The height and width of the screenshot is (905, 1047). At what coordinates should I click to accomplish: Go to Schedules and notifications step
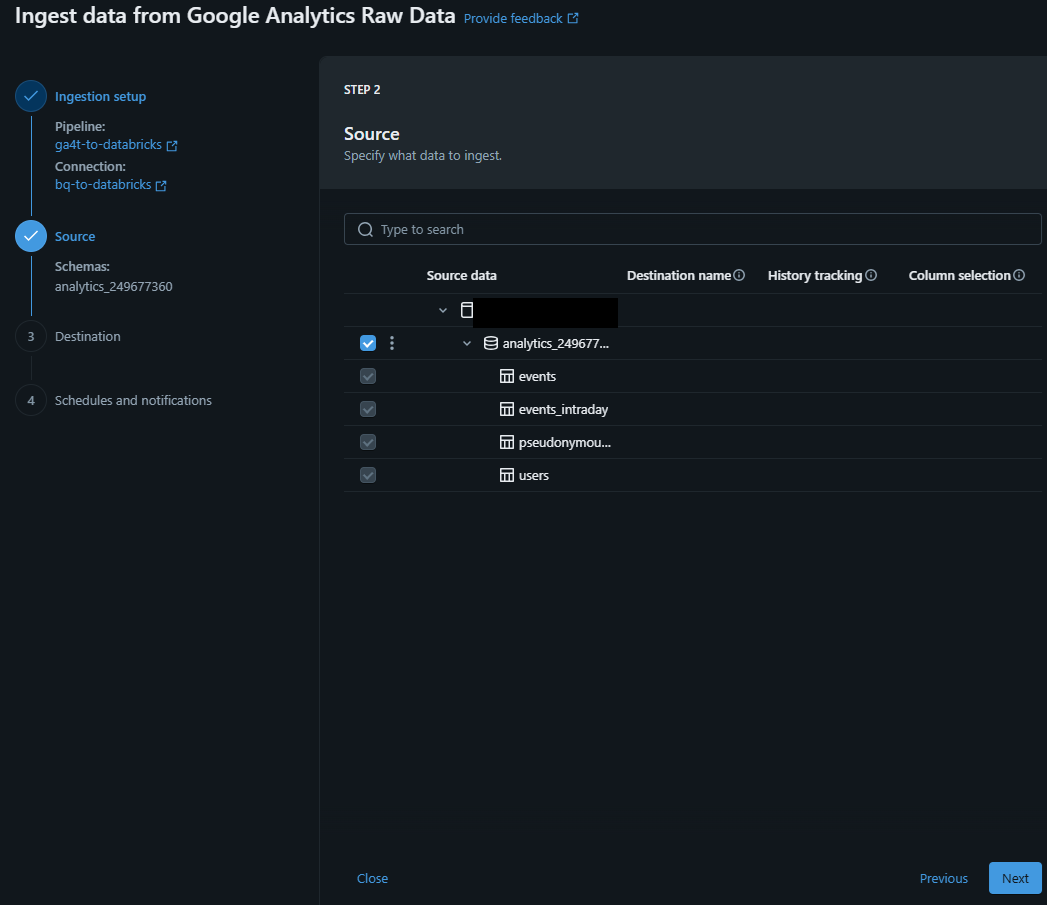point(133,401)
